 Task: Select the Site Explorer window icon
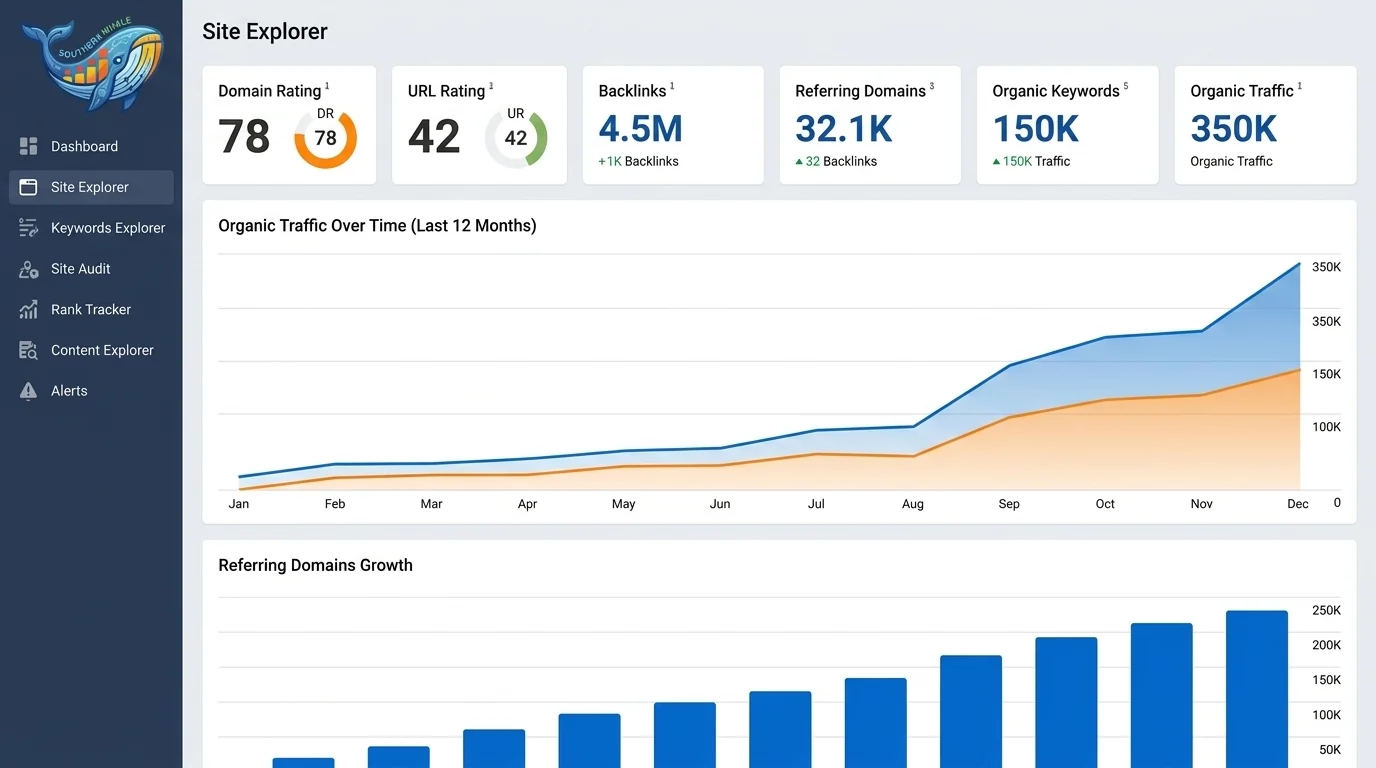point(28,187)
